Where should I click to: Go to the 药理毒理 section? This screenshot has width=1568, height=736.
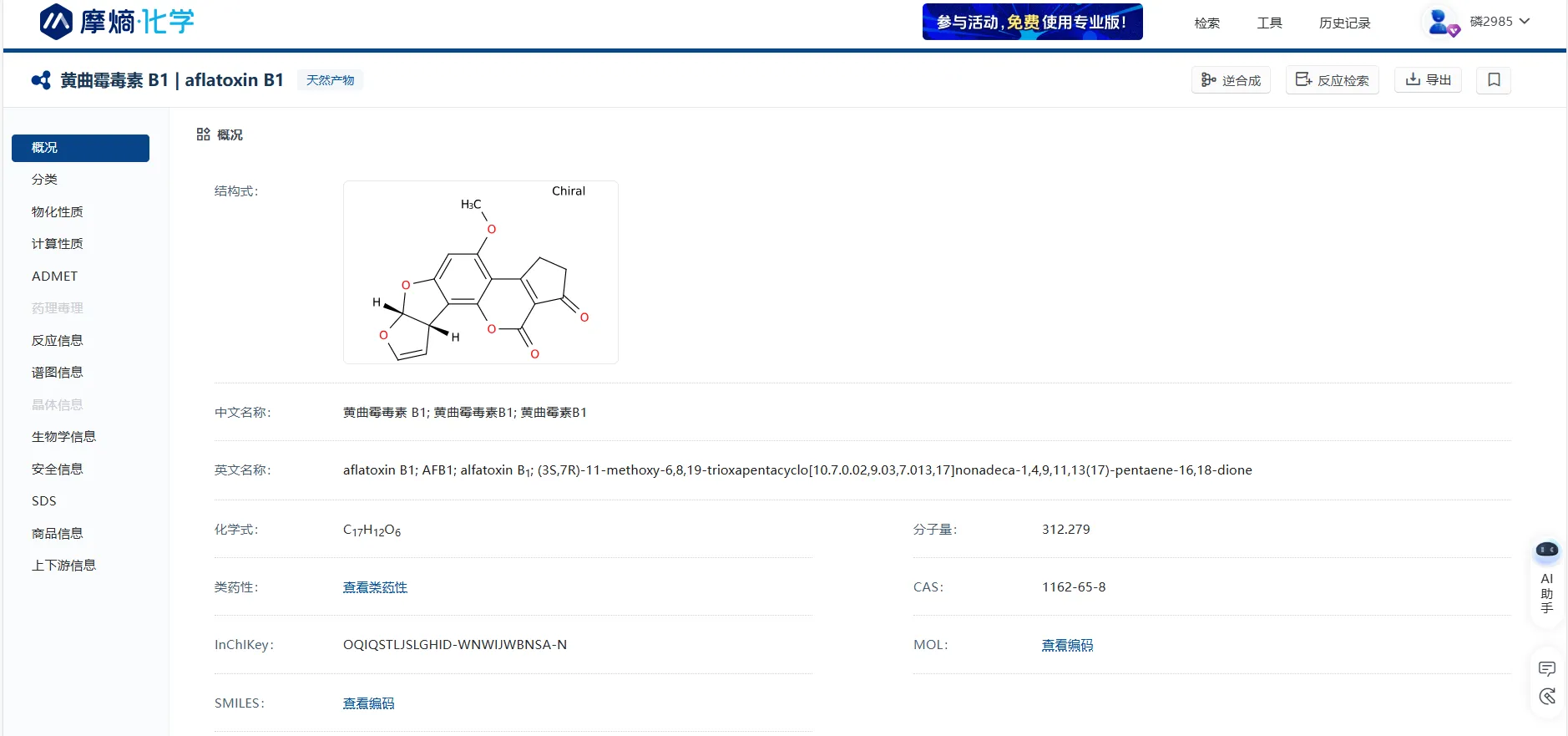coord(57,308)
